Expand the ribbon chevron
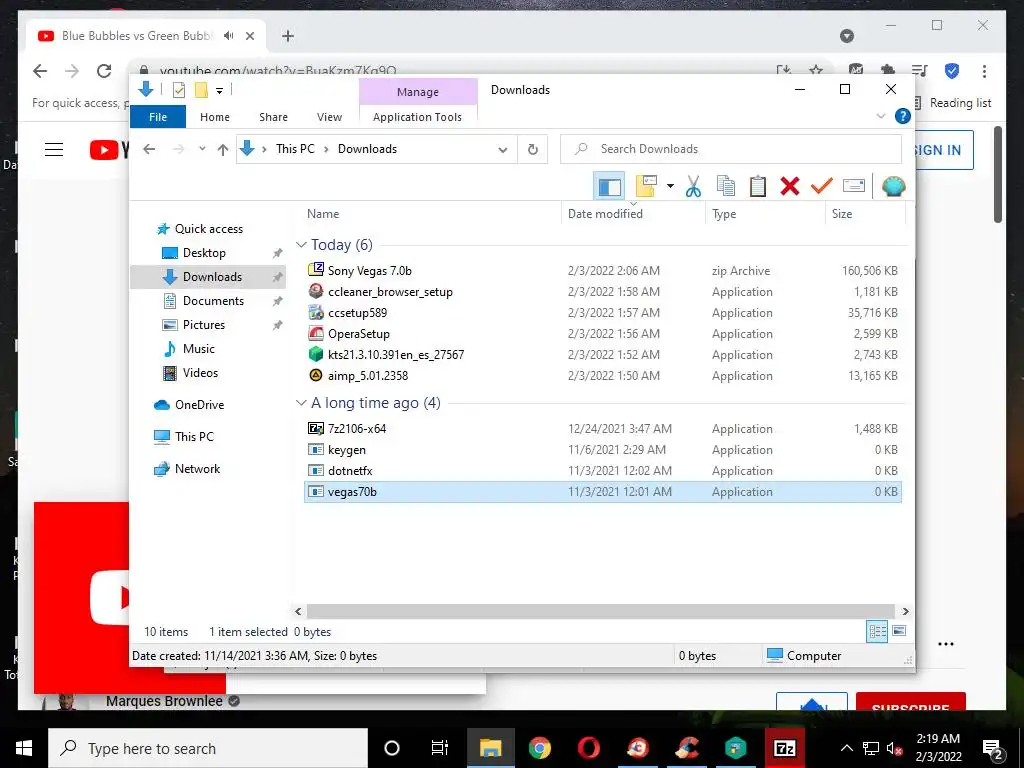 point(880,116)
